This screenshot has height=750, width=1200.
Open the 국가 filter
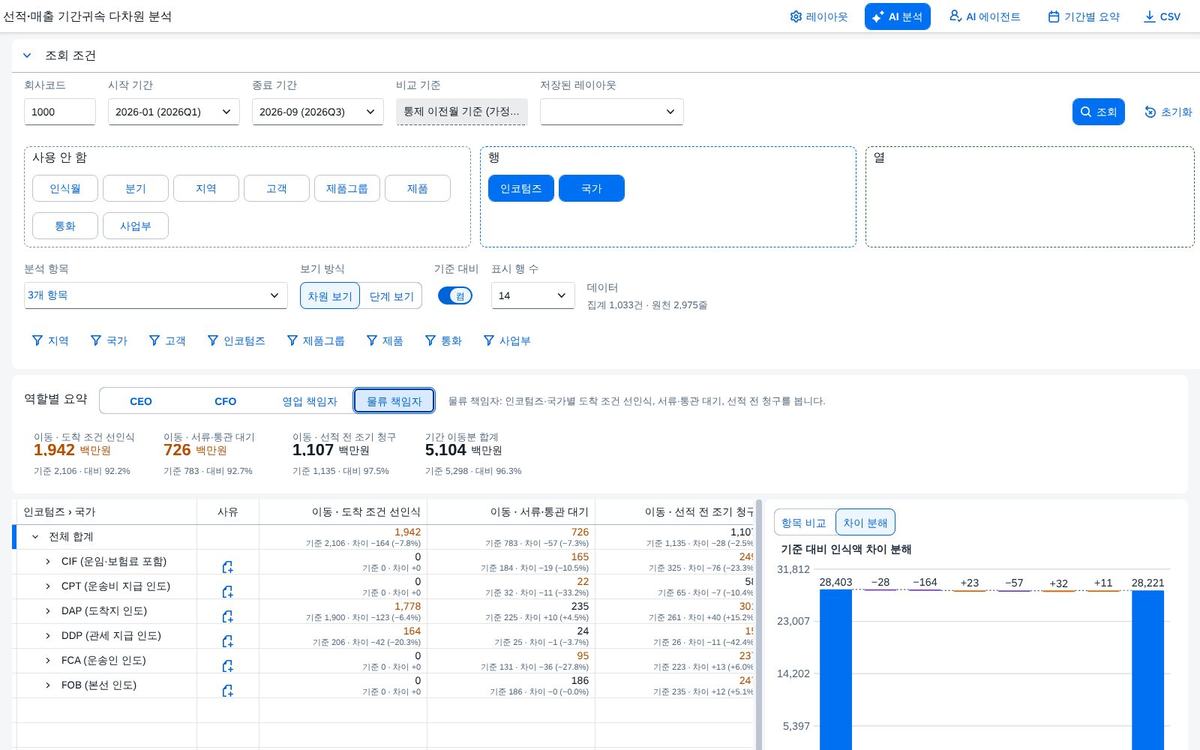point(109,341)
